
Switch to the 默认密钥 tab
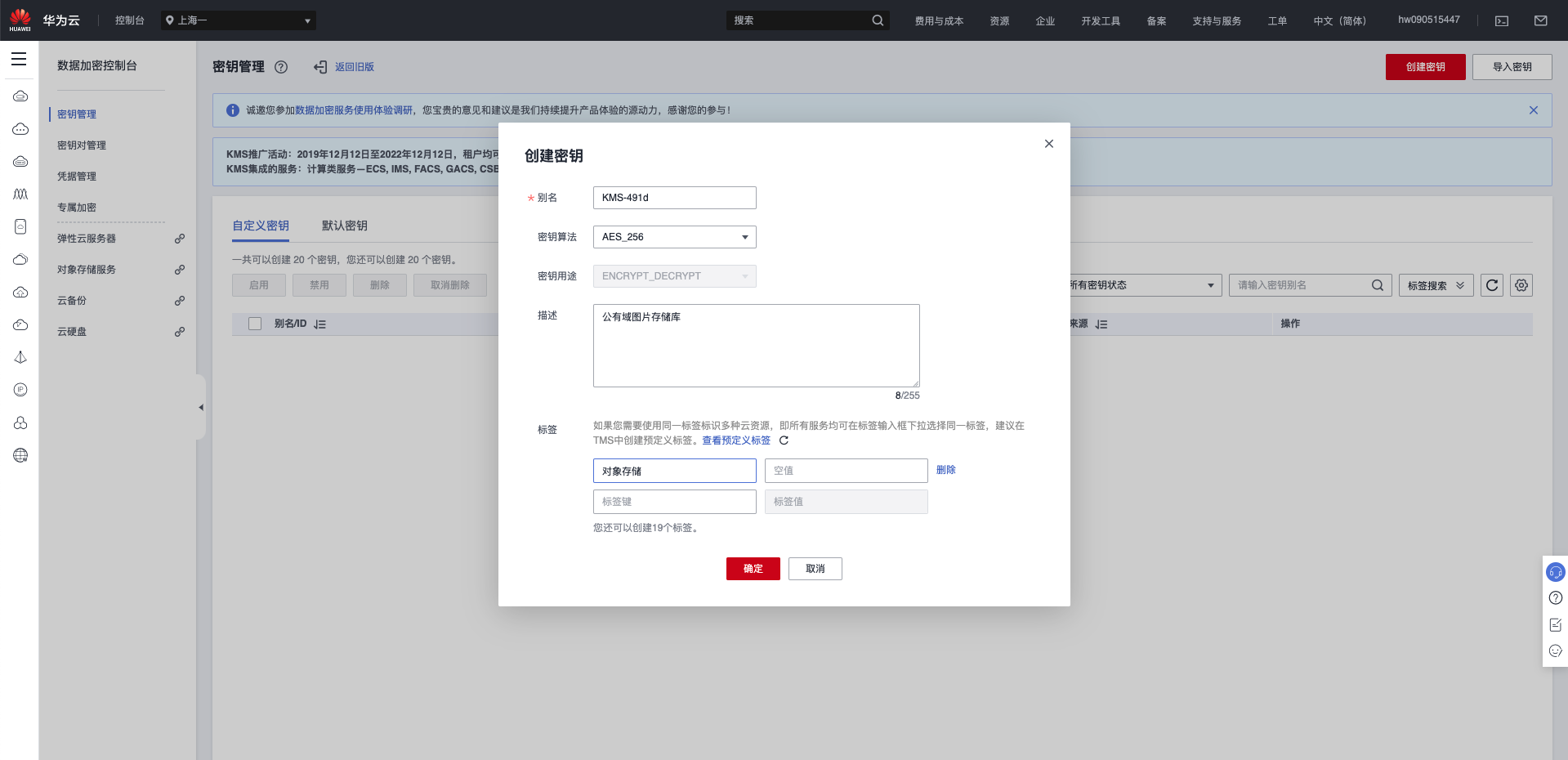(x=344, y=226)
